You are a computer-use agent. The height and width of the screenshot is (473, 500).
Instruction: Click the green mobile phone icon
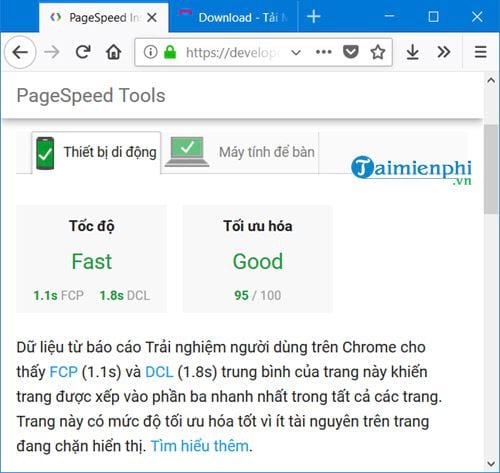tap(45, 153)
